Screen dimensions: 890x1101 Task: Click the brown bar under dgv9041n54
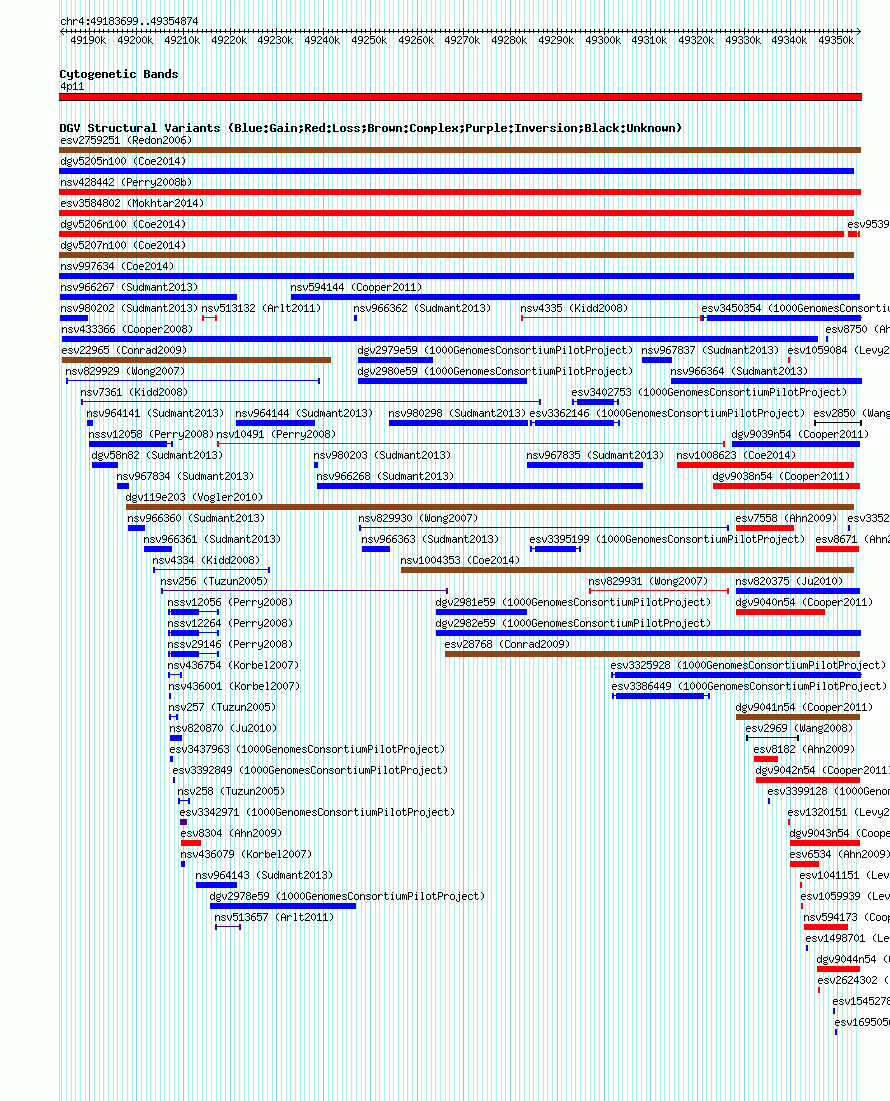click(x=797, y=718)
